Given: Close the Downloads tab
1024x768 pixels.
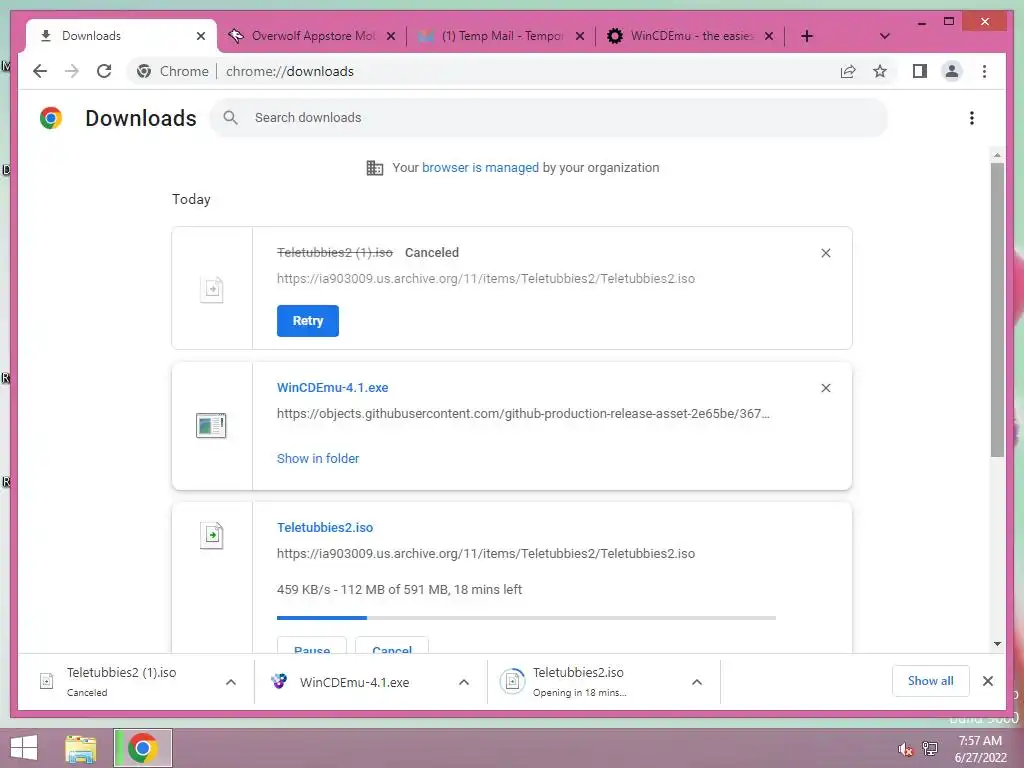Looking at the screenshot, I should [x=201, y=36].
